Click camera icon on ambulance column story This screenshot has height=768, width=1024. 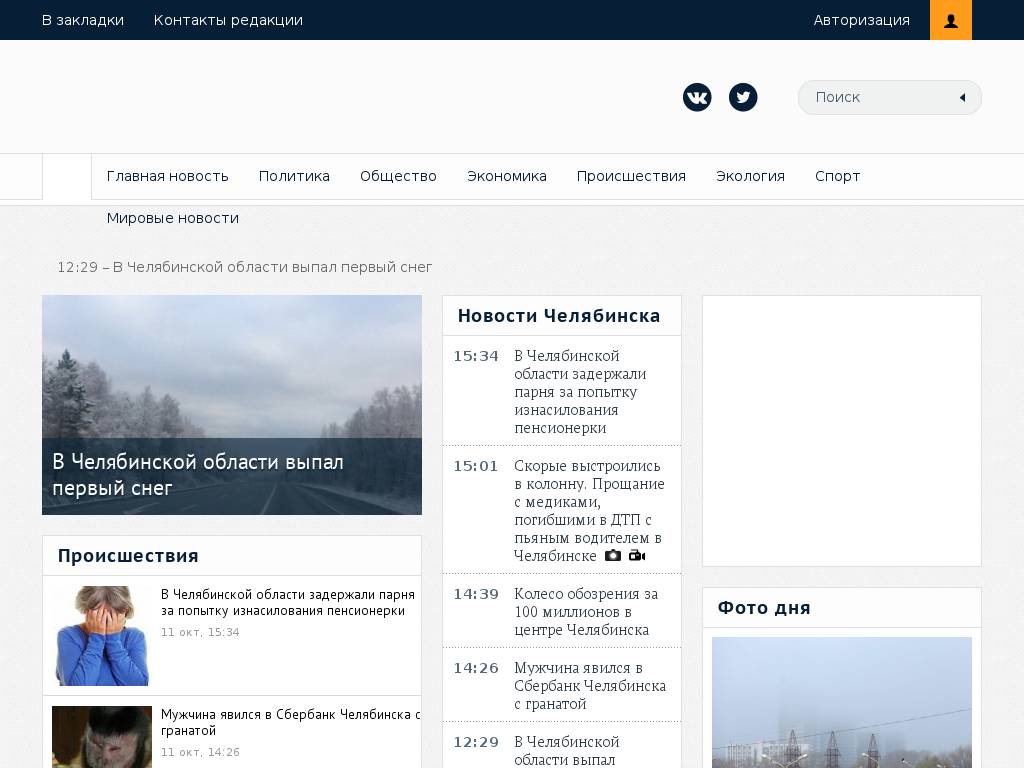tap(613, 556)
